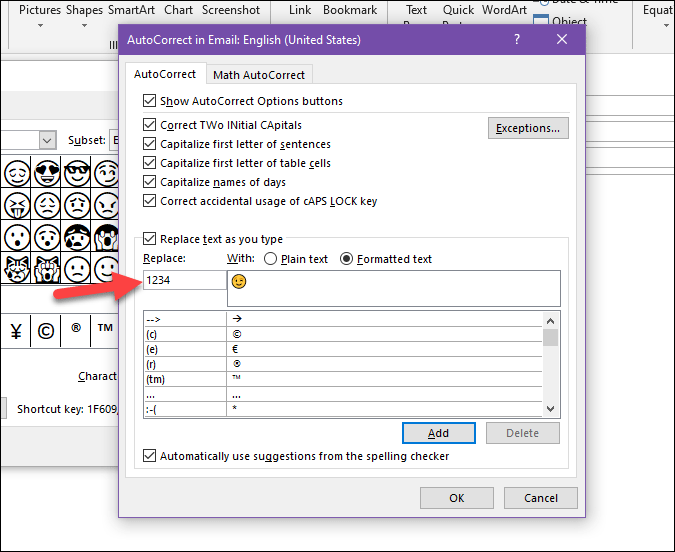Select the heart-eyes smiley emoji
Image resolution: width=675 pixels, height=552 pixels.
[x=46, y=172]
